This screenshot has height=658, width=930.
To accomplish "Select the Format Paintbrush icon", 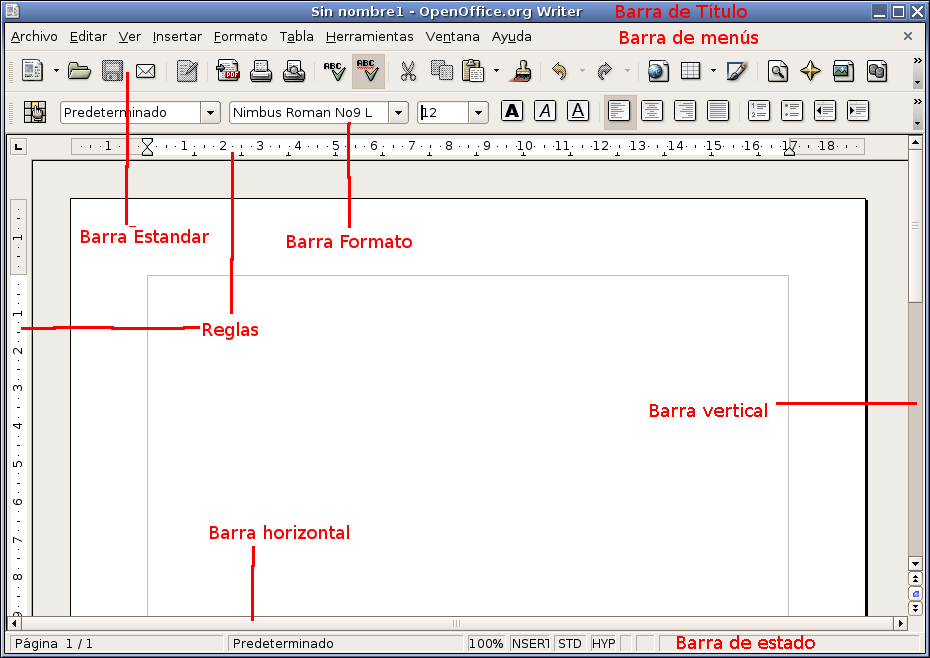I will (x=522, y=71).
